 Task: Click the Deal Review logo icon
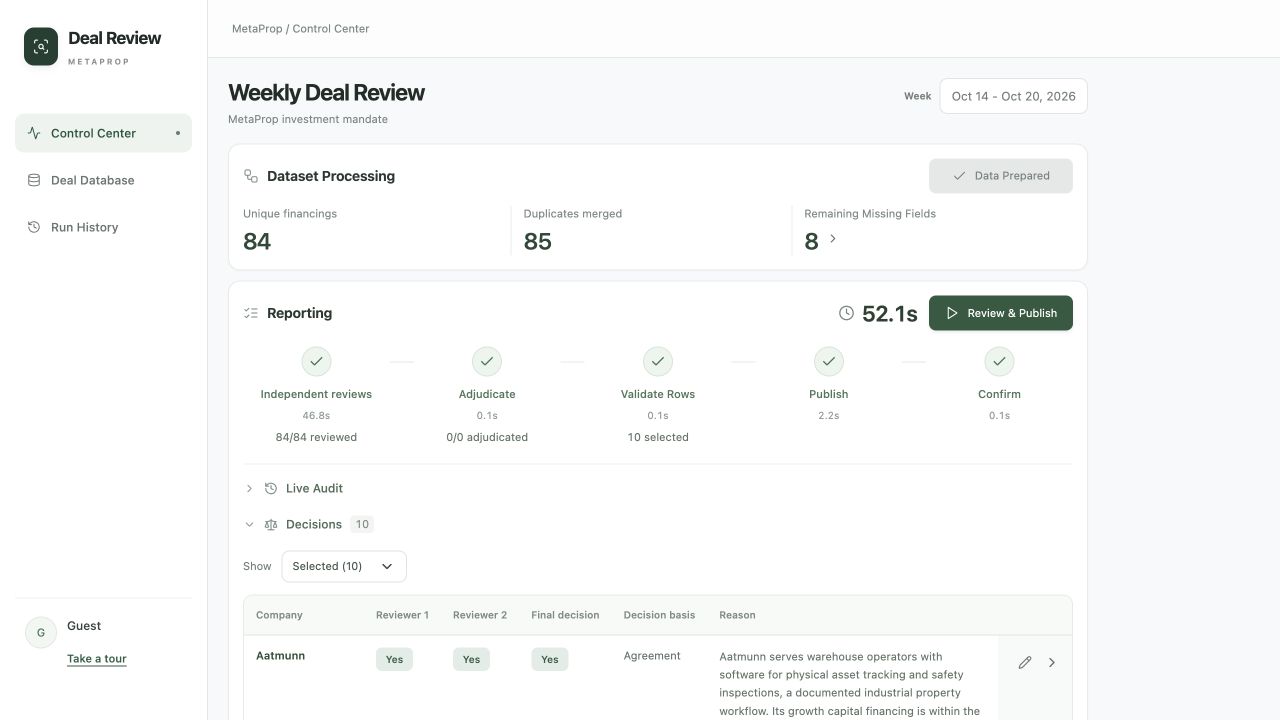[41, 46]
